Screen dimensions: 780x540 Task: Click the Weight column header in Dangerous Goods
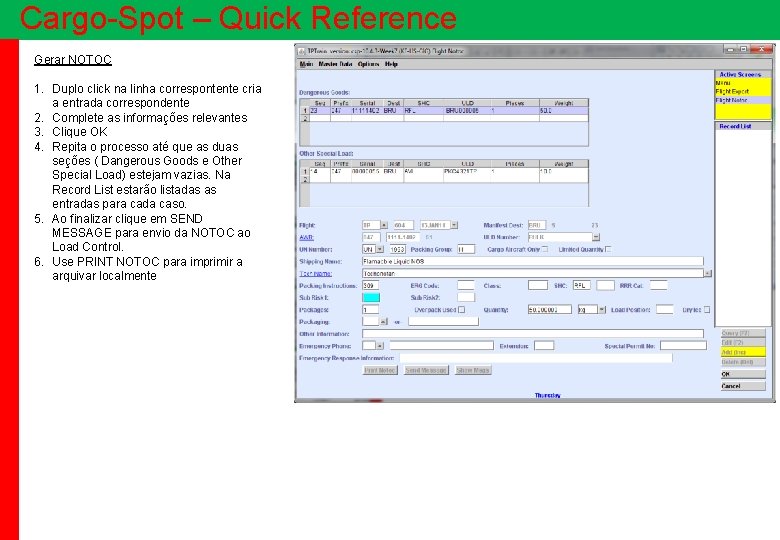tap(564, 103)
